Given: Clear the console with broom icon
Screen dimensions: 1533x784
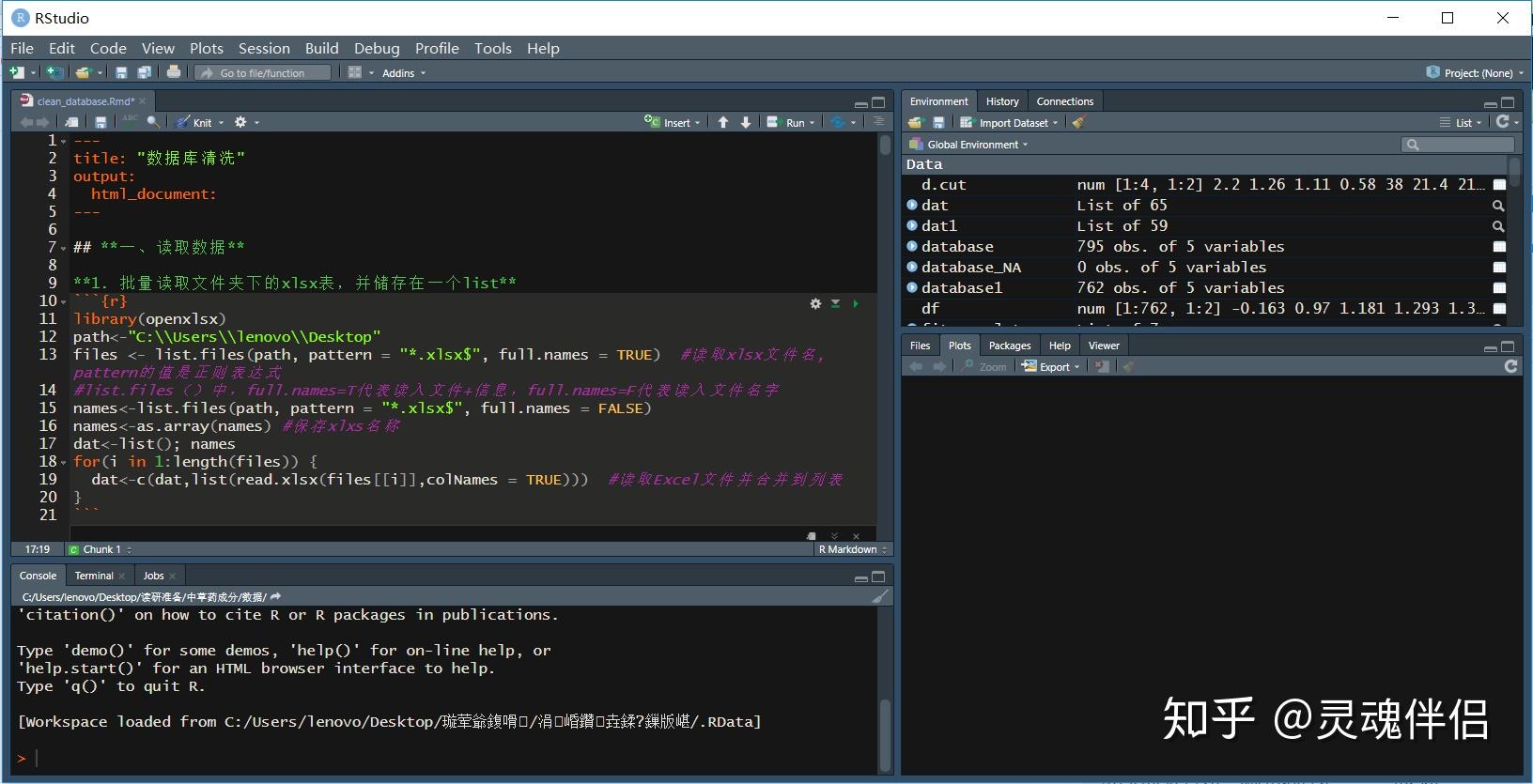Looking at the screenshot, I should point(879,596).
